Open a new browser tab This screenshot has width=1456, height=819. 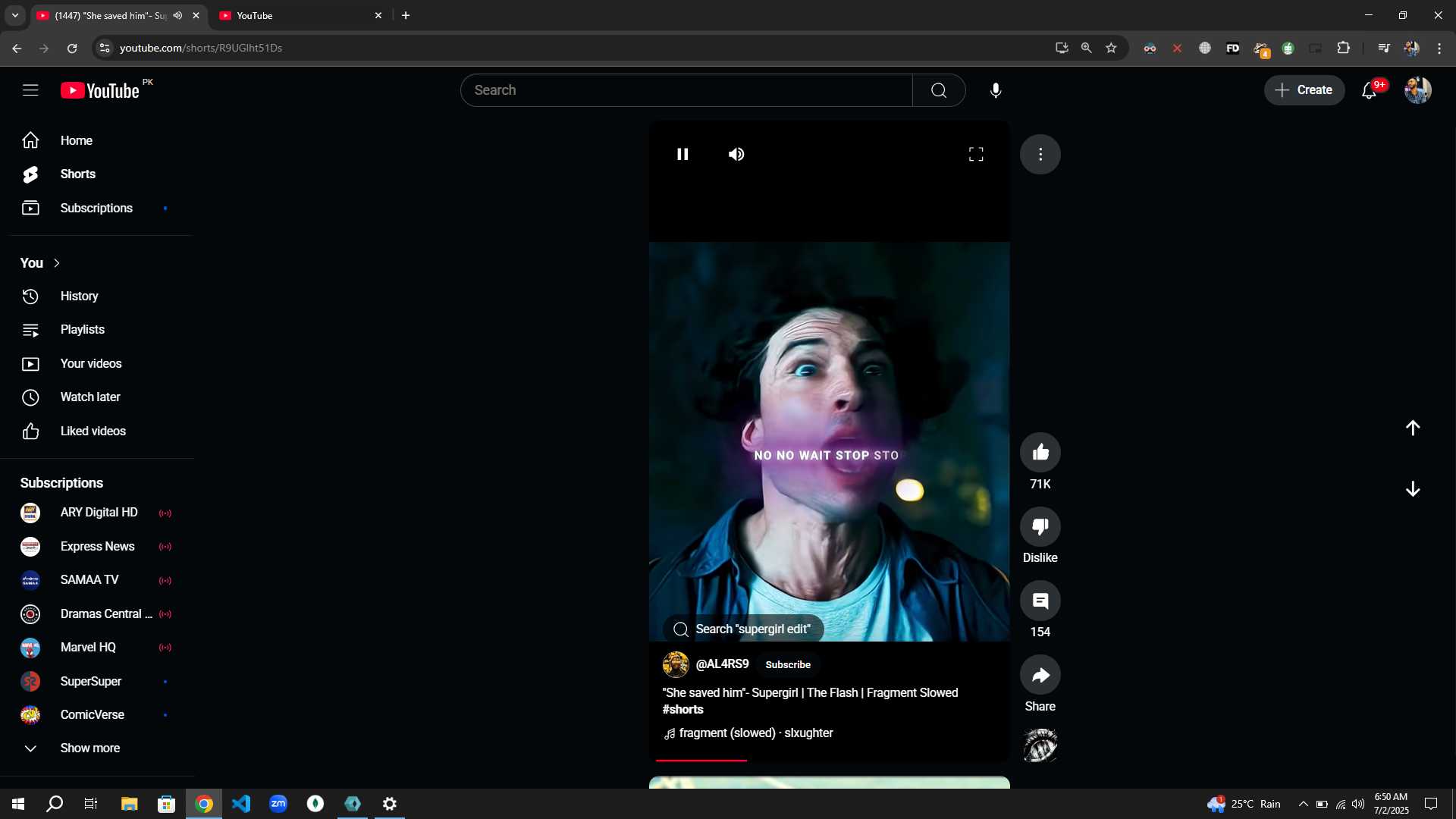pyautogui.click(x=406, y=15)
